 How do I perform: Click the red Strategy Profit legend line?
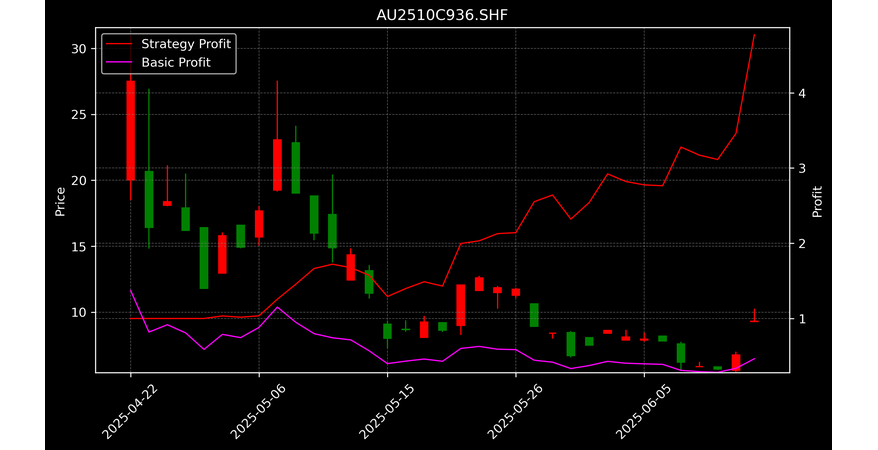click(119, 44)
